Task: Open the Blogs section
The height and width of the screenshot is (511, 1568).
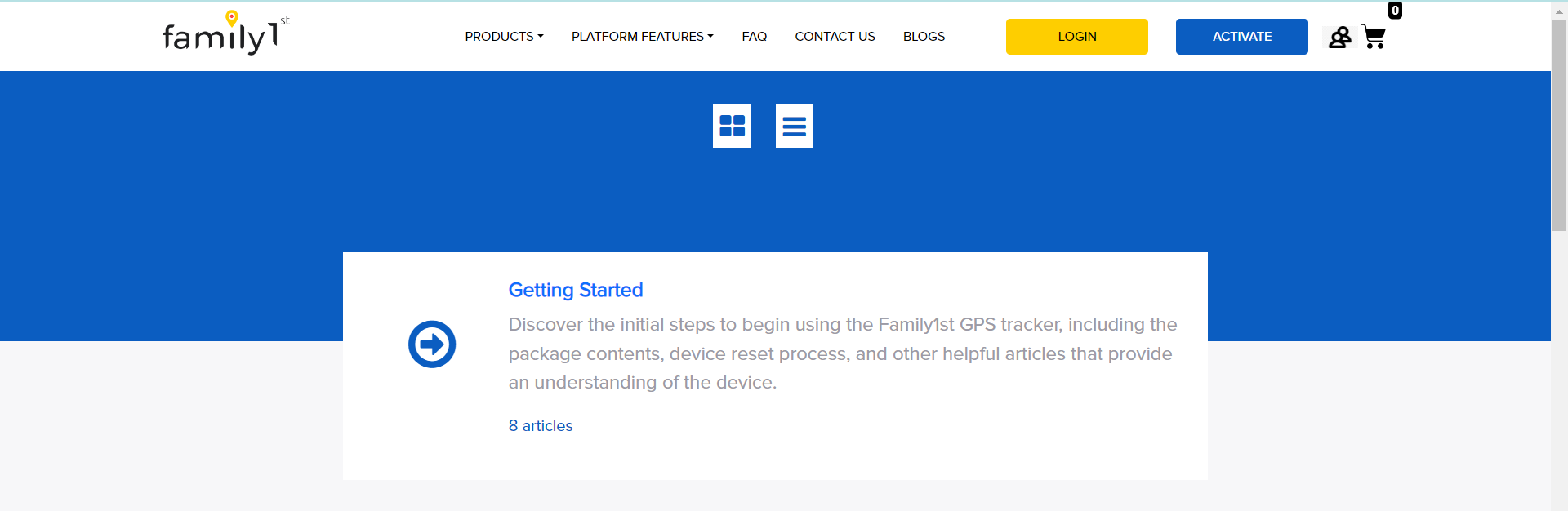Action: (924, 37)
